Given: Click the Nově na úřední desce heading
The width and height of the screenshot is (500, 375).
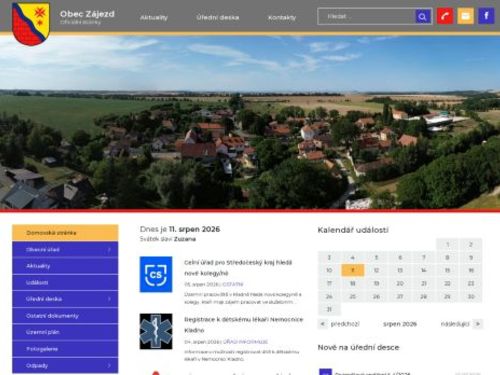Looking at the screenshot, I should 358,347.
